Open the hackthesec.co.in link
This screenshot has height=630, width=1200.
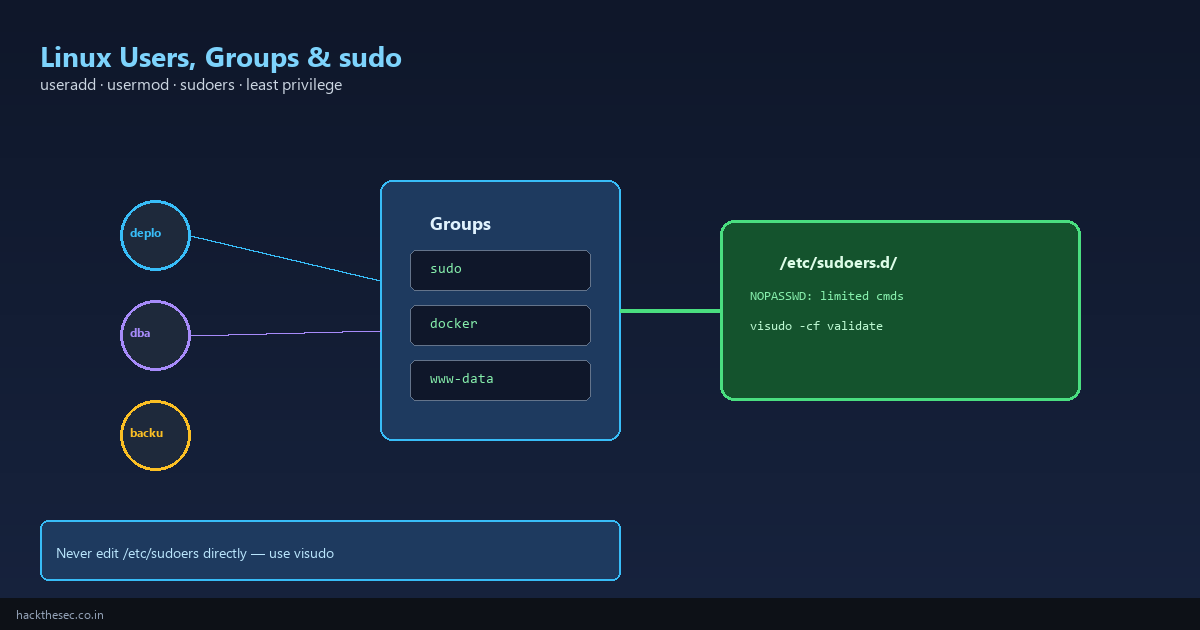pyautogui.click(x=60, y=615)
